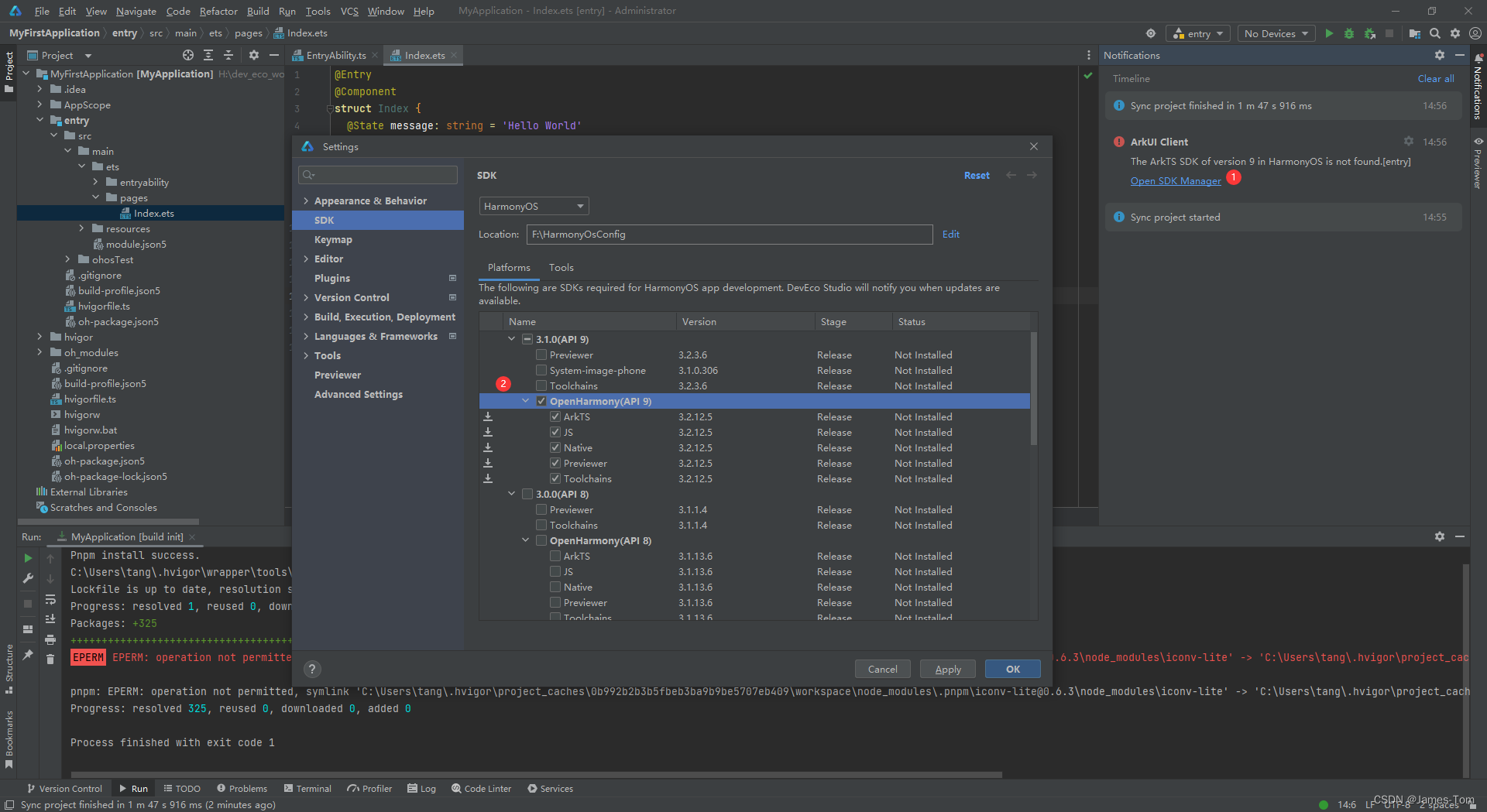The height and width of the screenshot is (812, 1487).
Task: Check ArkTS 3.1.13.6 checkbox
Action: point(555,556)
